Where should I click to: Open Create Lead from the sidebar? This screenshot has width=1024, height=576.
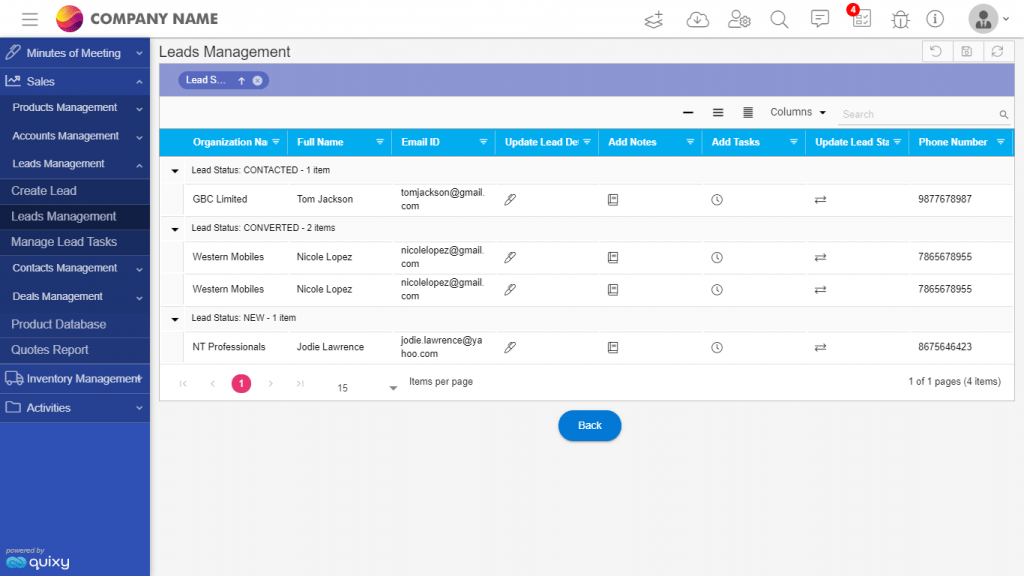[46, 190]
